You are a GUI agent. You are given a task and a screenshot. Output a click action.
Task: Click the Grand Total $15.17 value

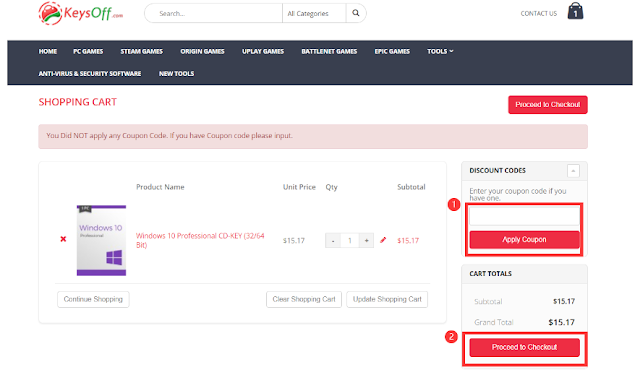coord(561,322)
